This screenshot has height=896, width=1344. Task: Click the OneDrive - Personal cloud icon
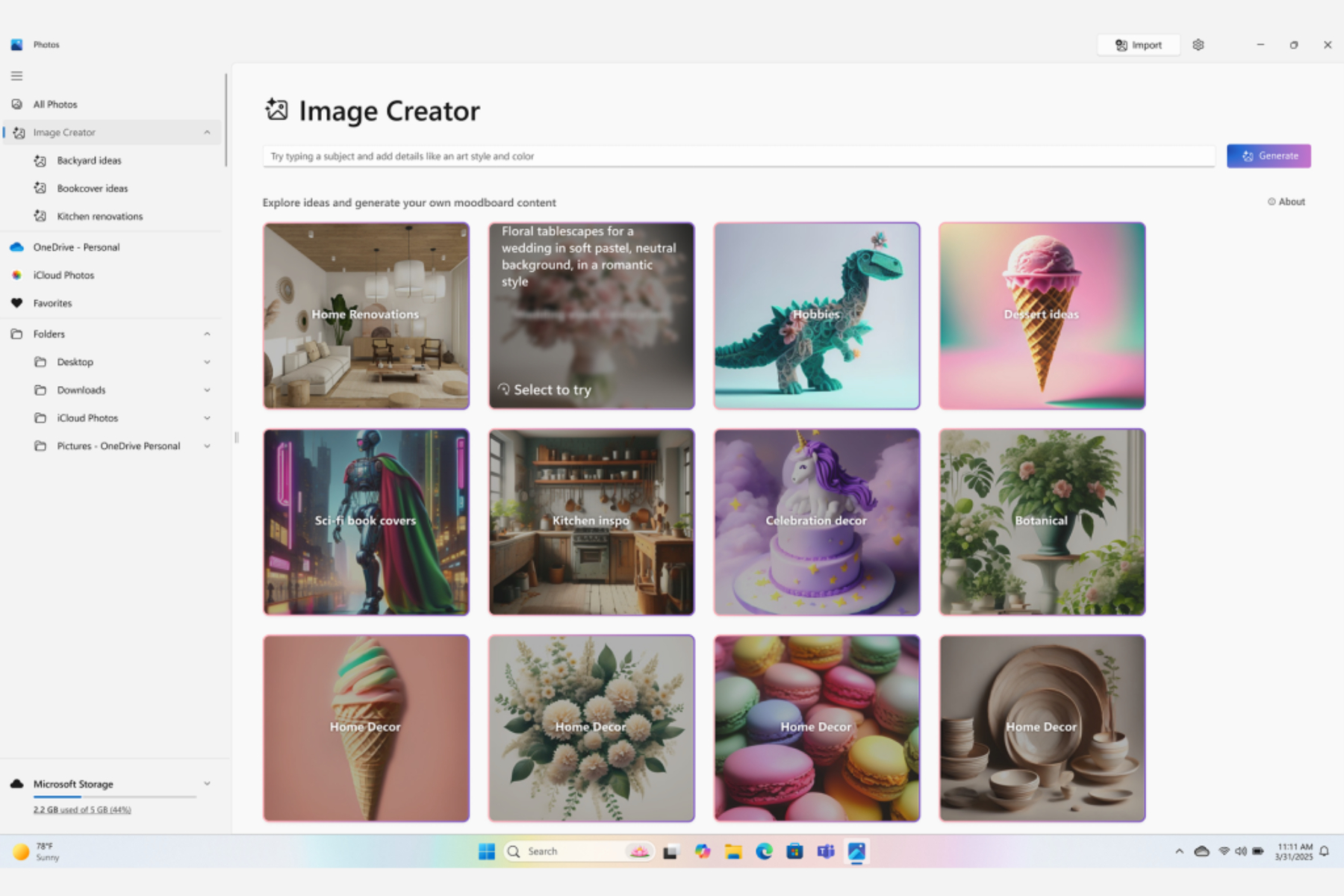click(x=16, y=246)
